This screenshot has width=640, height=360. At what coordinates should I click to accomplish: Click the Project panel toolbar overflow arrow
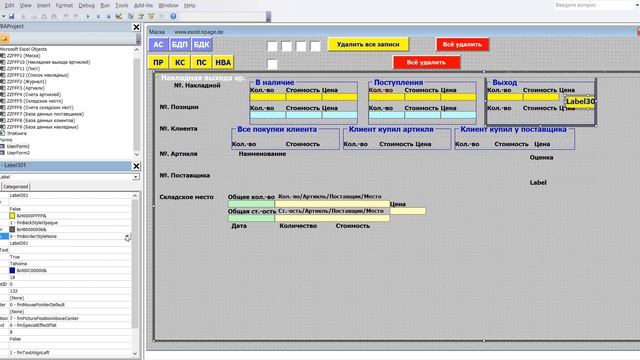[x=138, y=39]
